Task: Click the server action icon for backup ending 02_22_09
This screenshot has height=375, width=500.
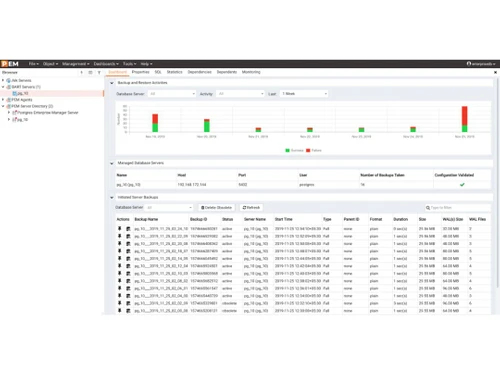Action: [128, 236]
